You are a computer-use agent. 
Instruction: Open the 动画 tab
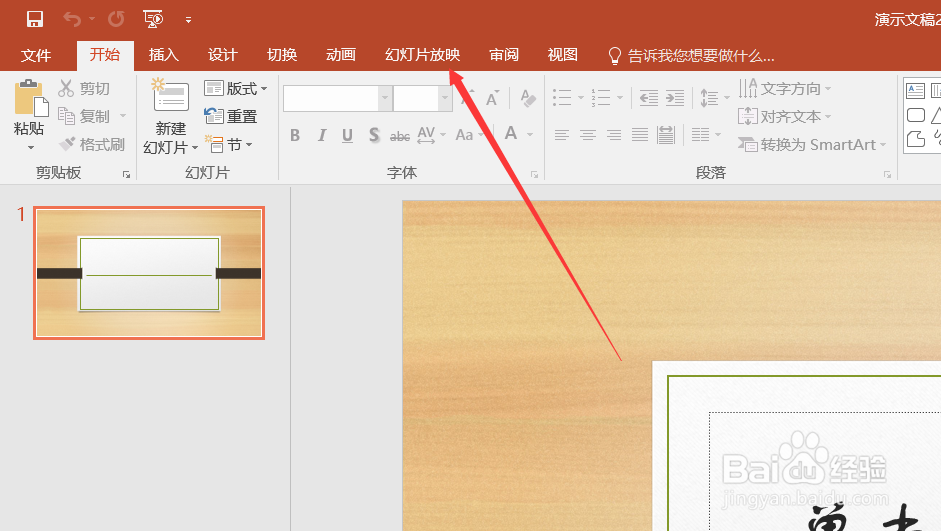tap(341, 55)
